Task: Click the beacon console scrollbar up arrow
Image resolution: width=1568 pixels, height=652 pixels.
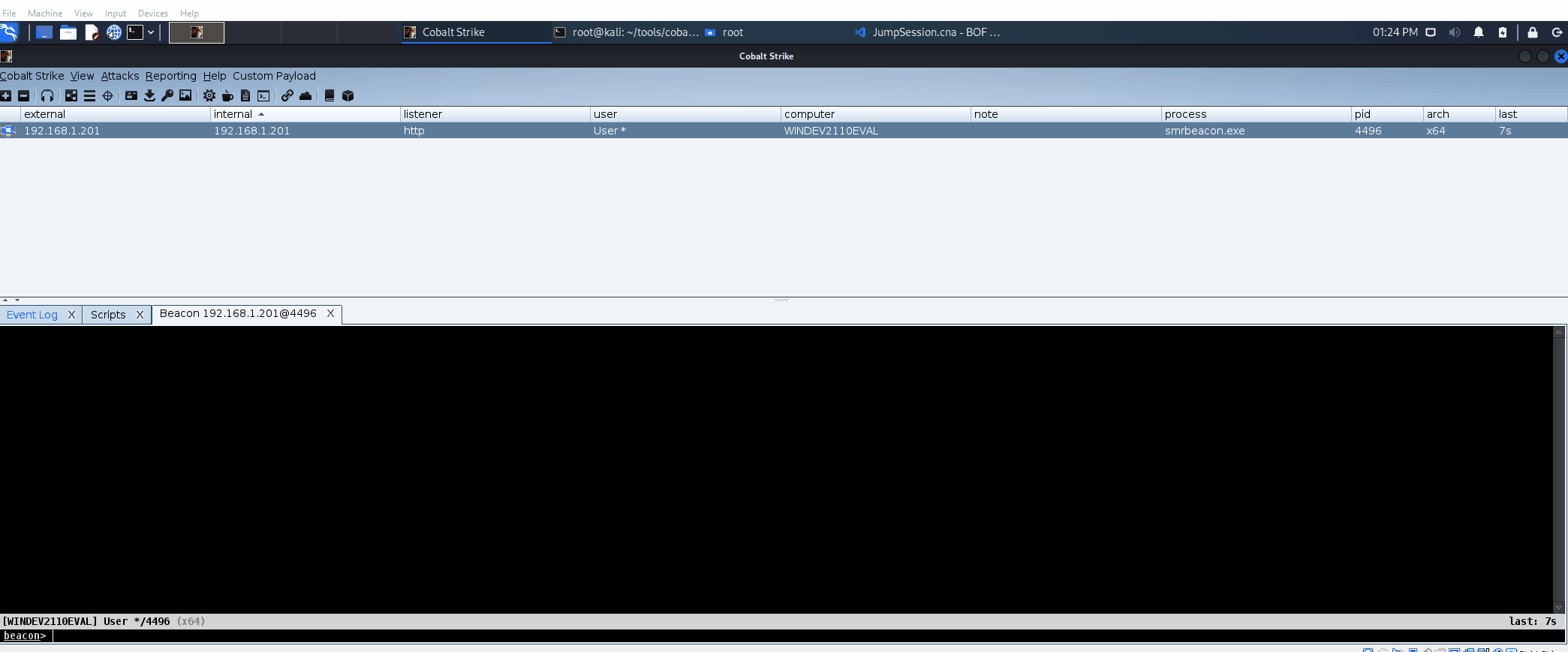Action: coord(1559,332)
